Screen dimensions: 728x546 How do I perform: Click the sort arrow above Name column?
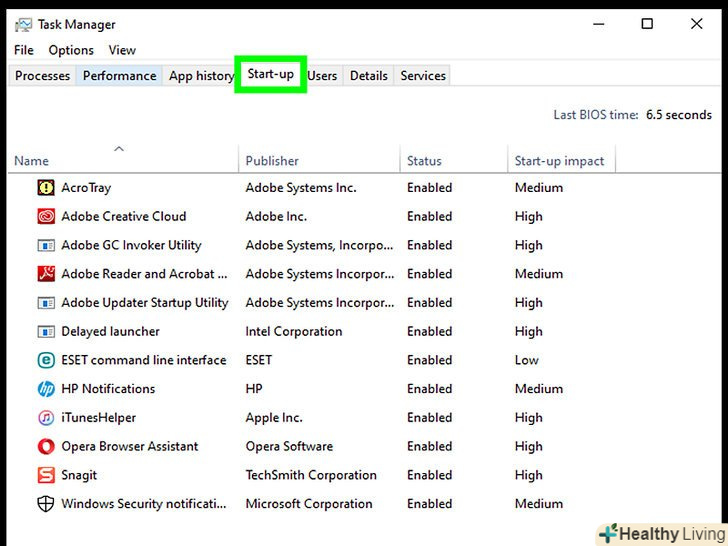point(119,149)
